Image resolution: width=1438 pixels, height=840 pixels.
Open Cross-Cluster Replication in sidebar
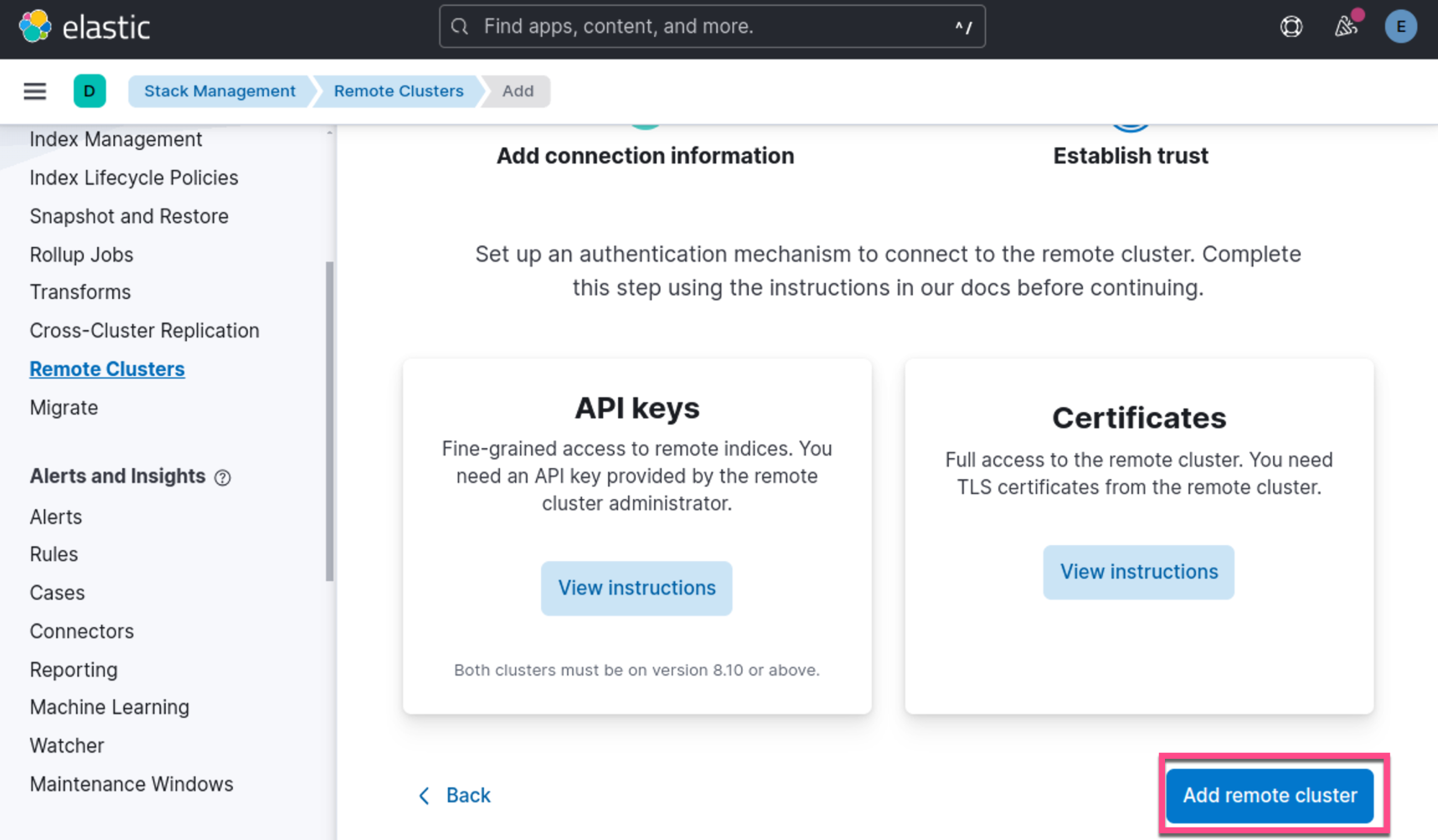pos(144,331)
